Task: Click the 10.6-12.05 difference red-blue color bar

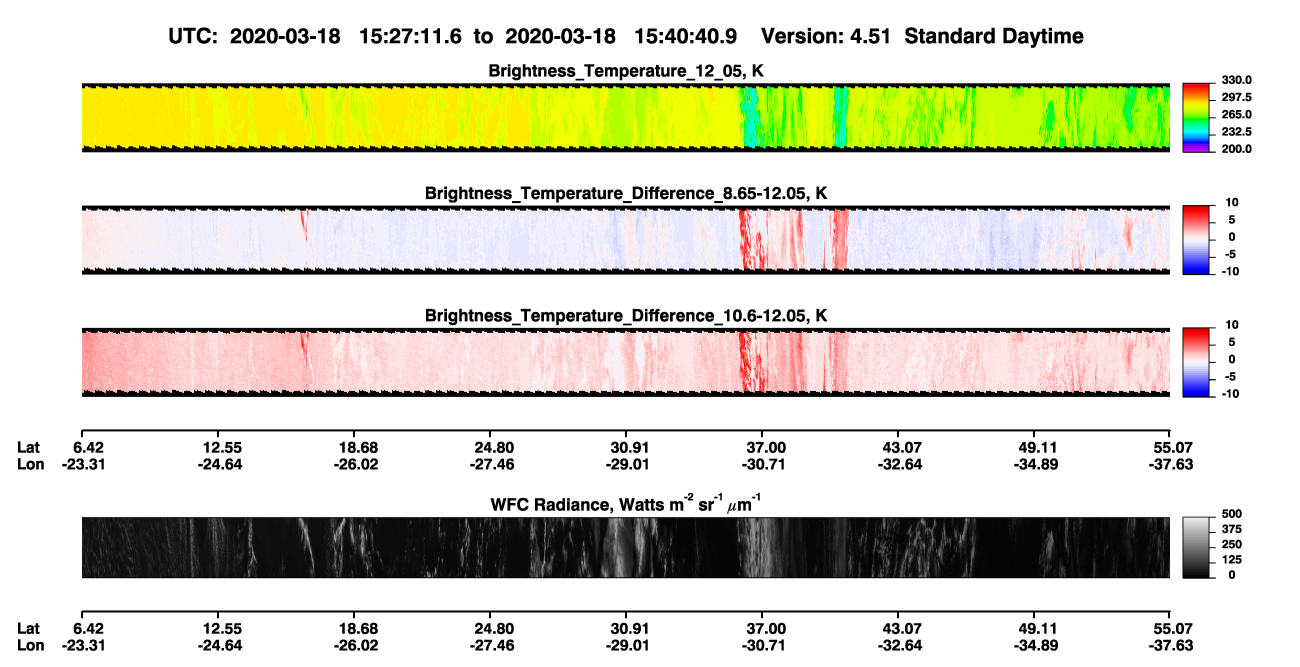Action: click(1197, 362)
